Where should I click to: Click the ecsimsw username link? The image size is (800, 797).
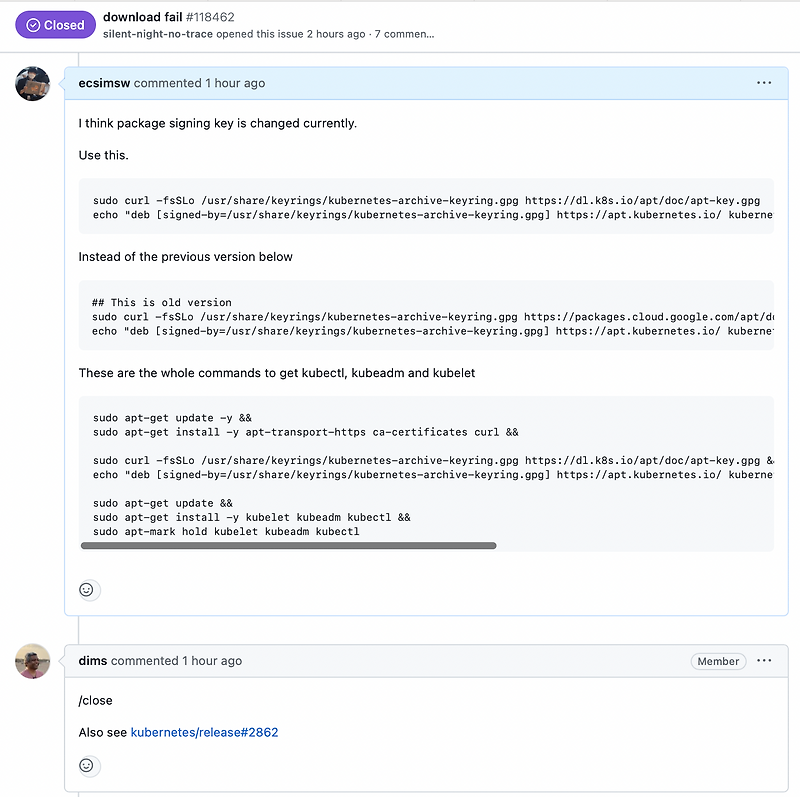[x=103, y=83]
